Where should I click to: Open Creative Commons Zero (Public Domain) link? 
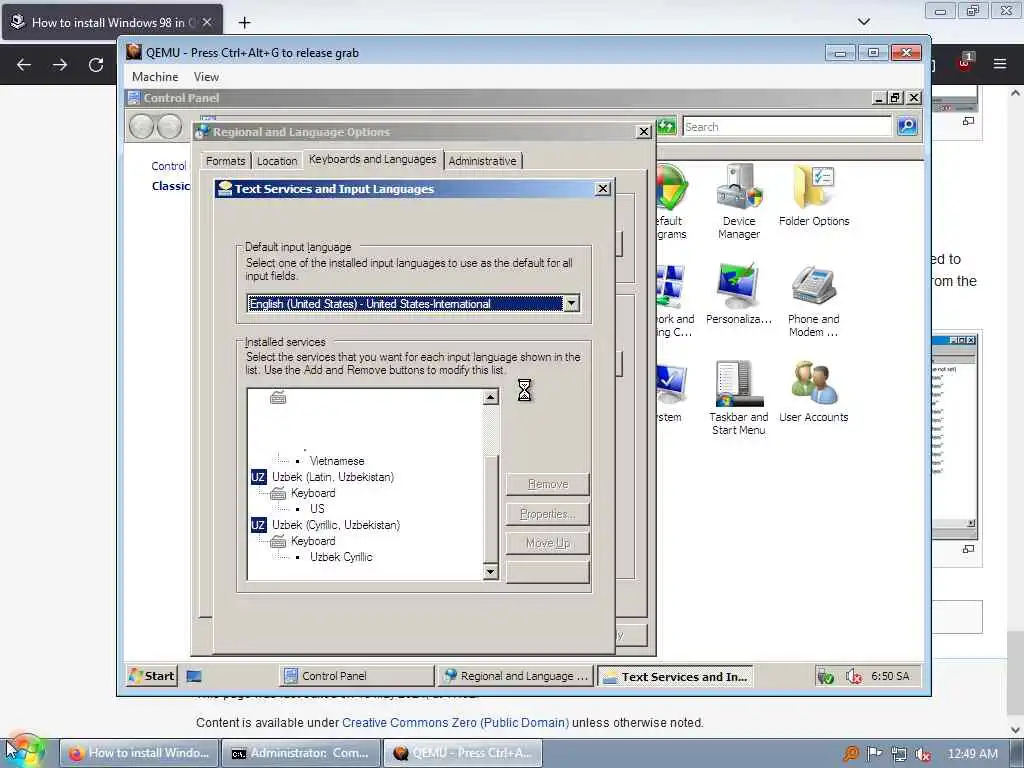coord(455,722)
